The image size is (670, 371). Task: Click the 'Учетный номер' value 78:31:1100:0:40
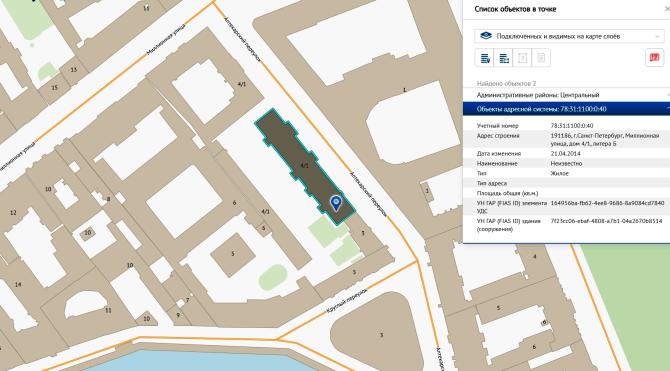click(572, 126)
